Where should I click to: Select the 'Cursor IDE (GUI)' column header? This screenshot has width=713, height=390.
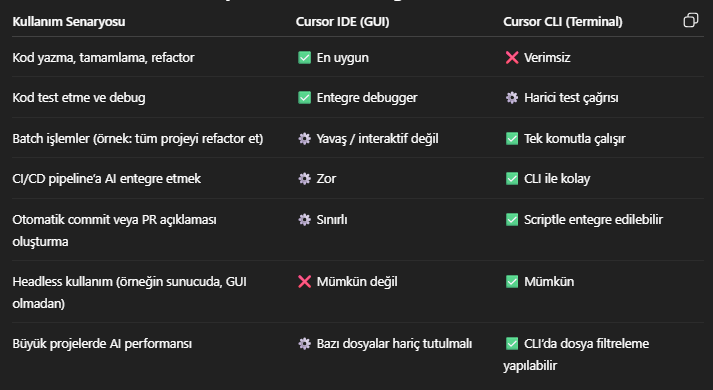point(342,21)
